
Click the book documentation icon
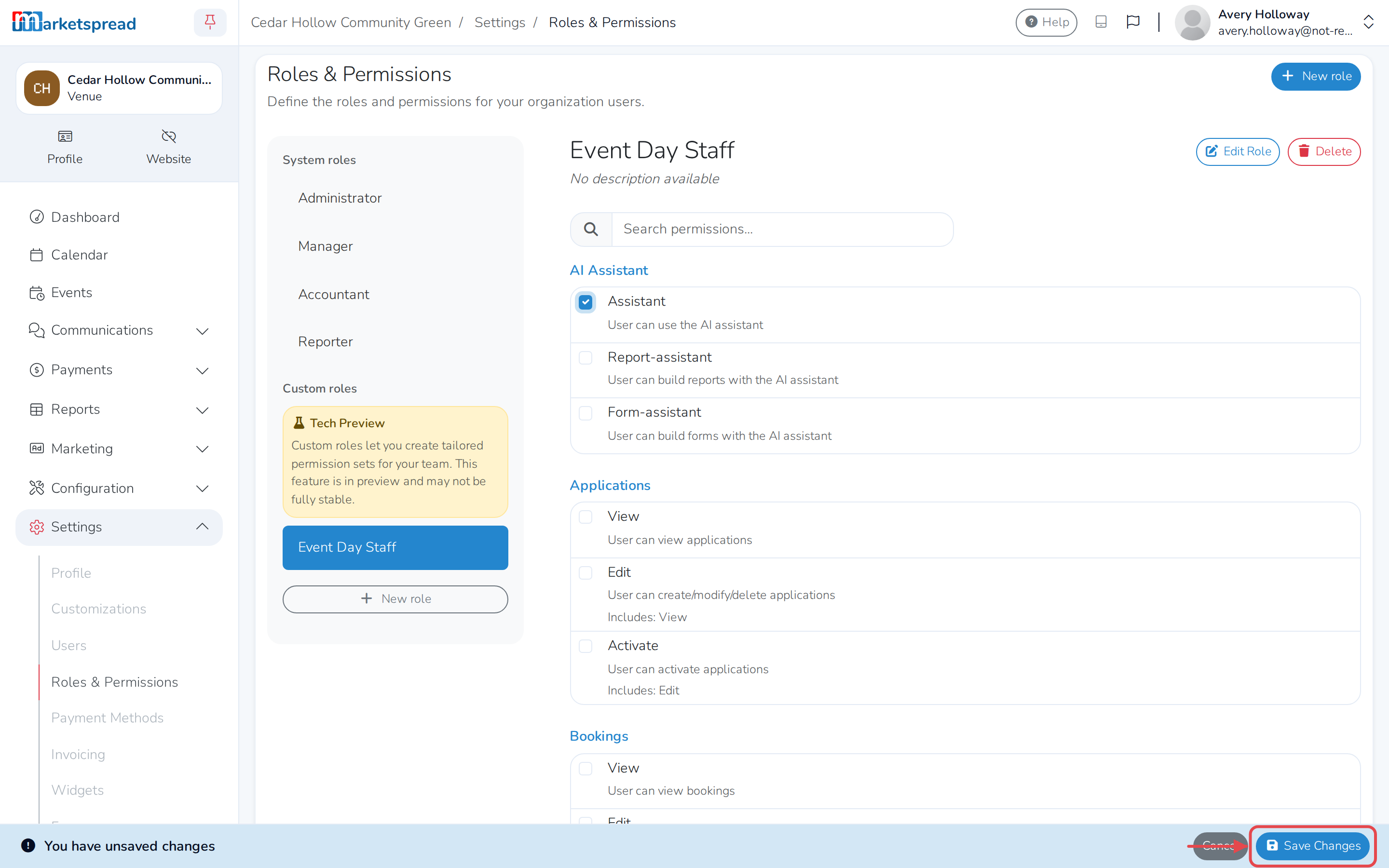coord(1100,22)
